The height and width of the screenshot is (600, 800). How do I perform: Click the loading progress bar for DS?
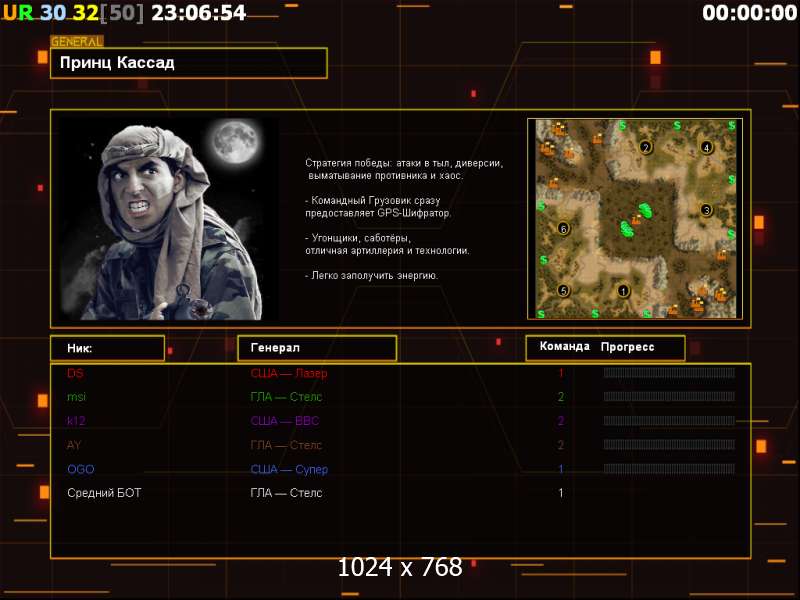(x=669, y=373)
